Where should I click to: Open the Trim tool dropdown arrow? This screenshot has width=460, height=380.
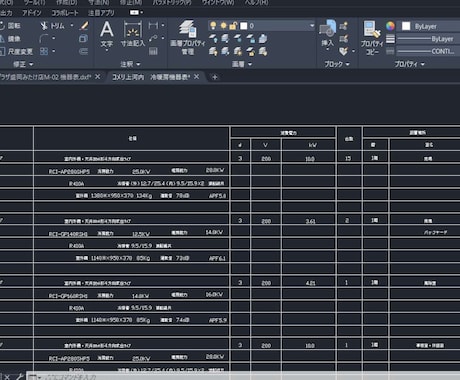click(72, 26)
